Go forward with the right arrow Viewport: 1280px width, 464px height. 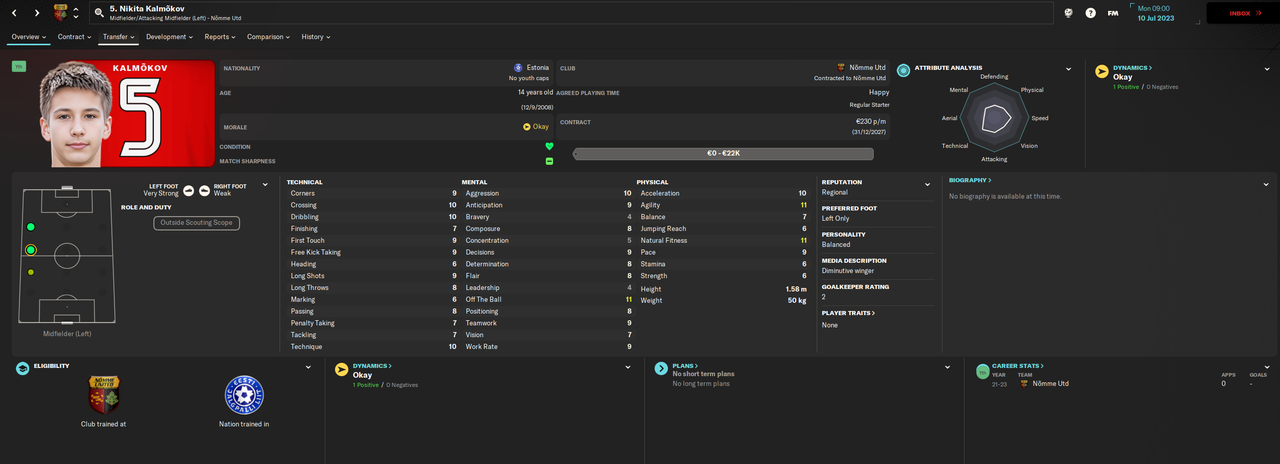(37, 13)
